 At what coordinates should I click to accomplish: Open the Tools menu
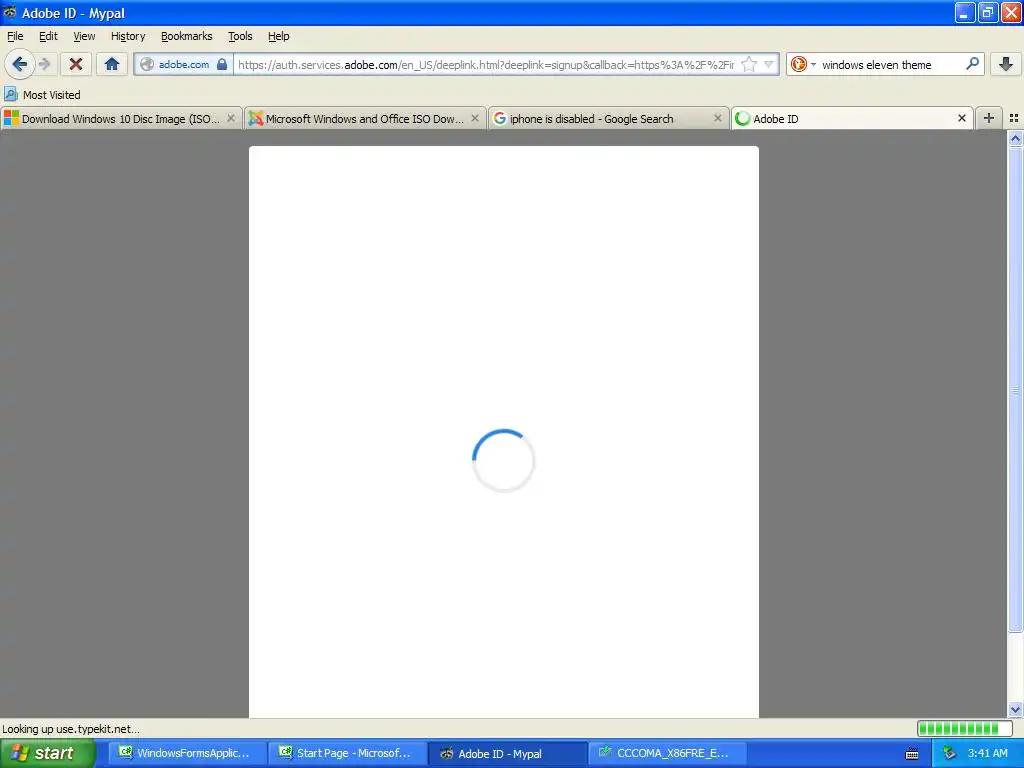(x=240, y=36)
